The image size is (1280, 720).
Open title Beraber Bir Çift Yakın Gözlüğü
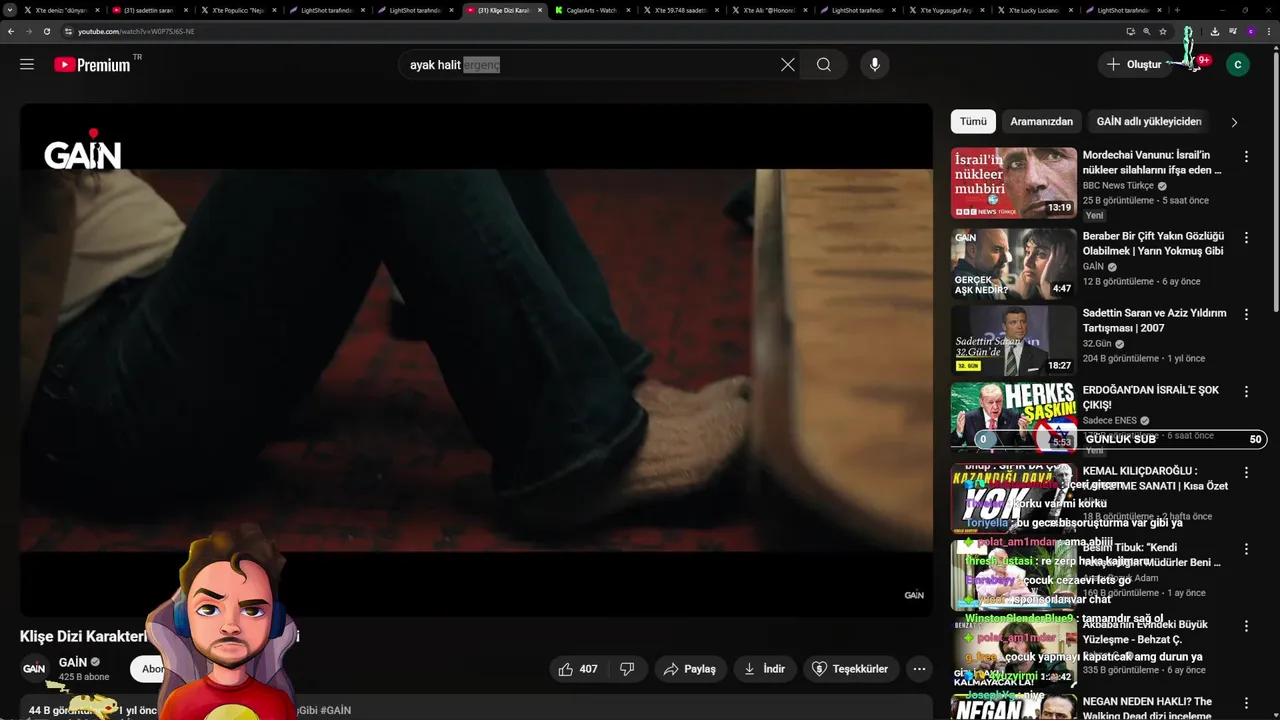[1153, 244]
